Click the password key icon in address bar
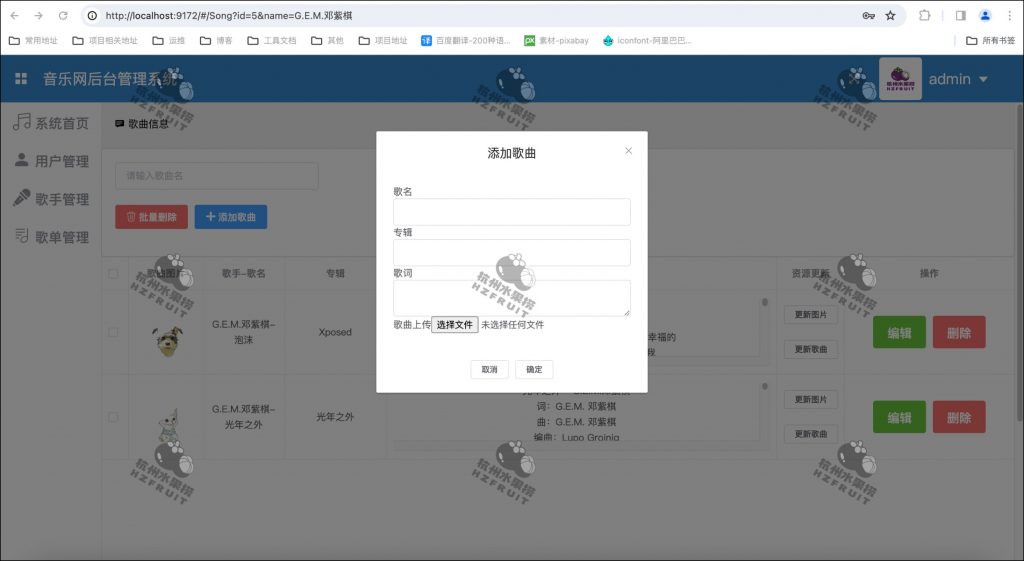This screenshot has height=561, width=1024. pyautogui.click(x=868, y=15)
